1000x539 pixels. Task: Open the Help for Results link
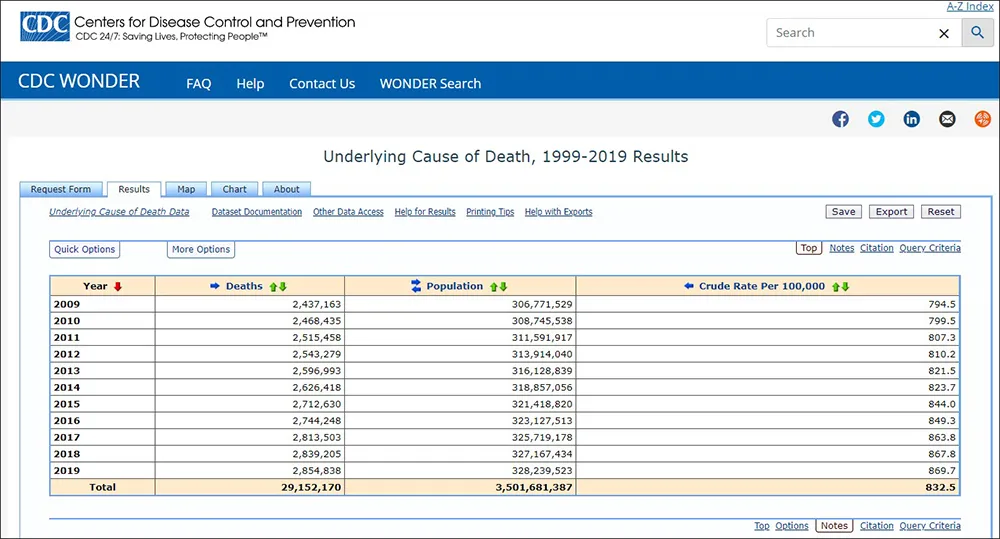(425, 212)
